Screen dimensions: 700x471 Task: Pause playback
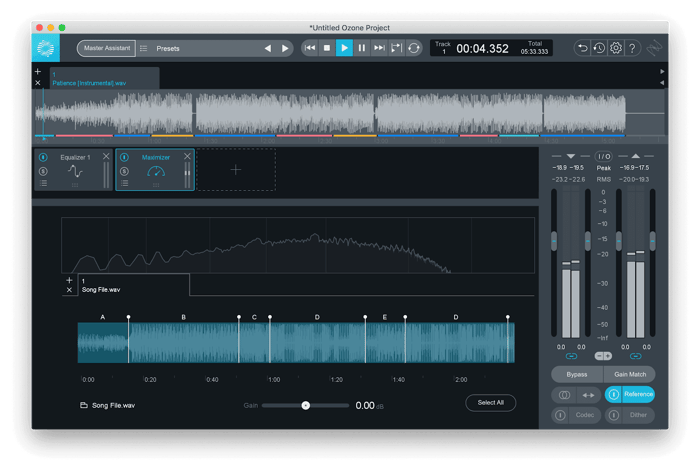pos(362,48)
